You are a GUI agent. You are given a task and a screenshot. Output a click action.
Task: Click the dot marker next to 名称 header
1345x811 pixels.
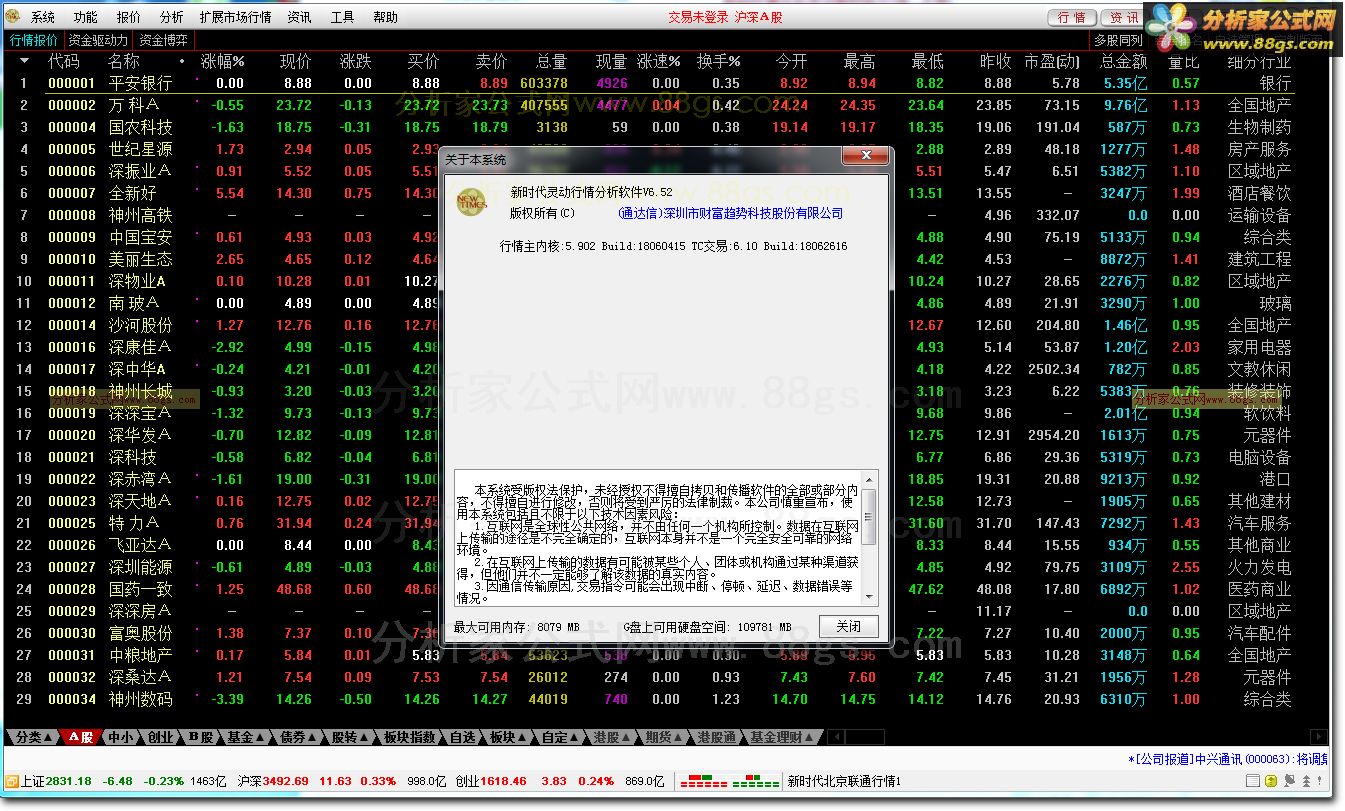[181, 61]
